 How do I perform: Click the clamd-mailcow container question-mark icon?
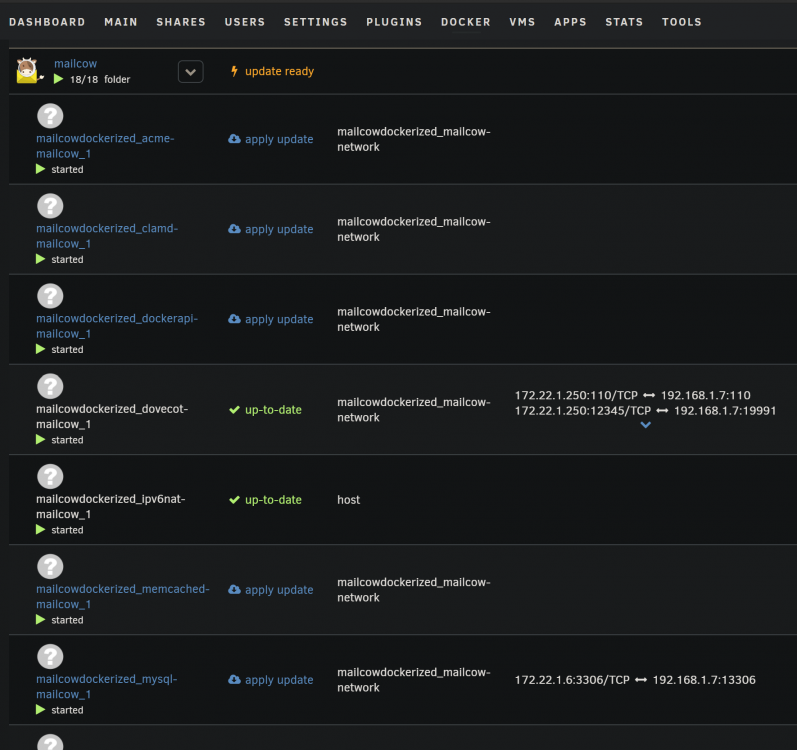point(50,206)
